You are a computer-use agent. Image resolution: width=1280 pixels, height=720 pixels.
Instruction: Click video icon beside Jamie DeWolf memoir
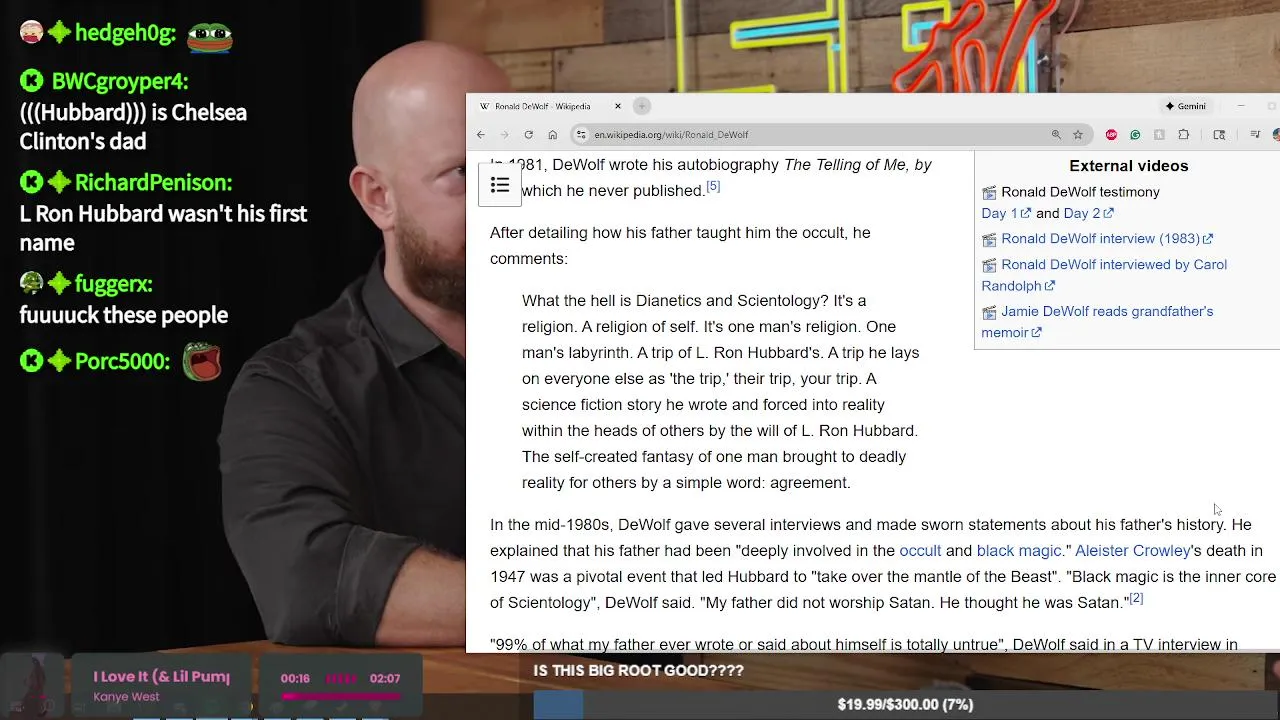pyautogui.click(x=989, y=313)
